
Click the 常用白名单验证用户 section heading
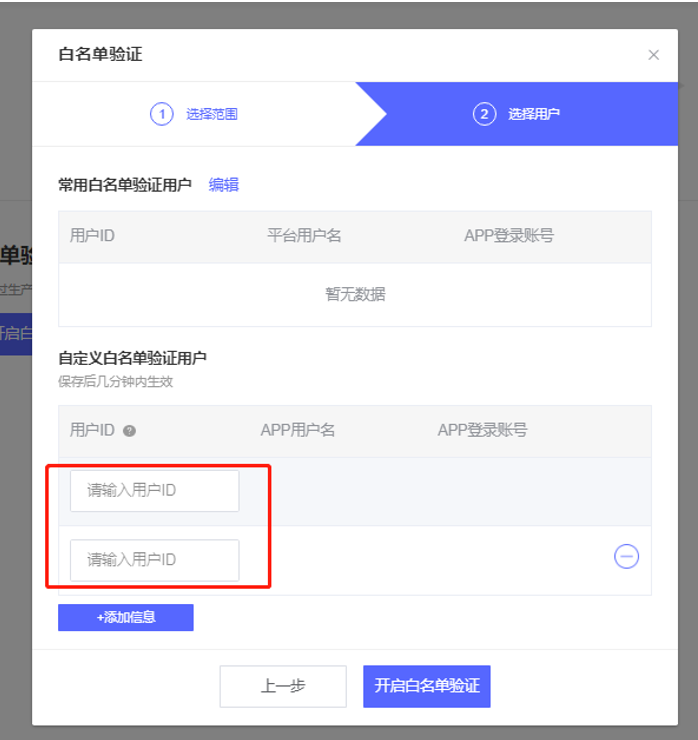tap(125, 185)
